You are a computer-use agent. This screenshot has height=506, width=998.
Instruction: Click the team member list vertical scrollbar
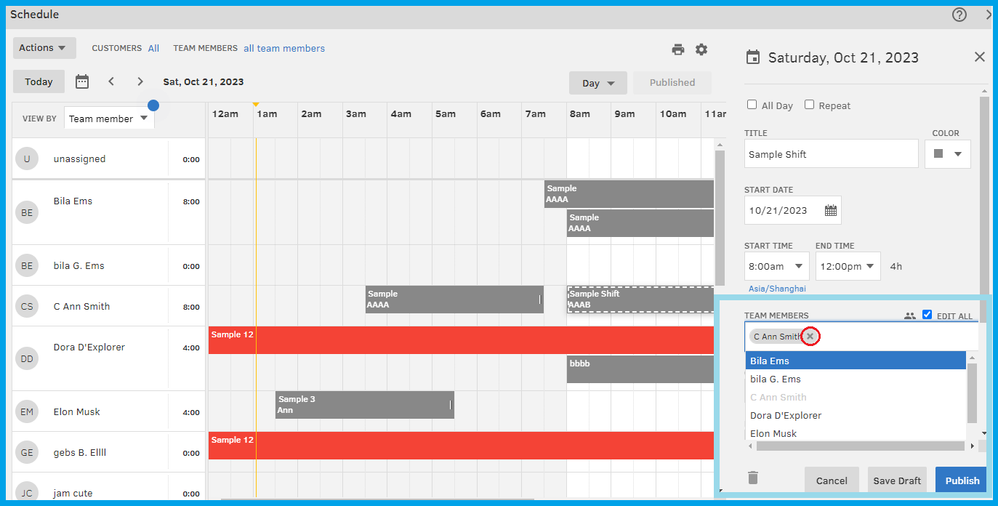tap(972, 394)
